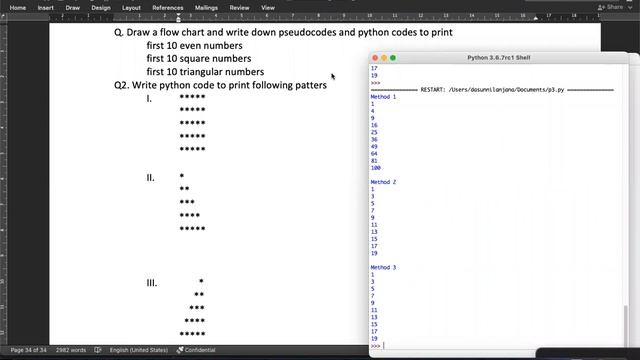
Task: Click output value 100 in shell
Action: [376, 168]
